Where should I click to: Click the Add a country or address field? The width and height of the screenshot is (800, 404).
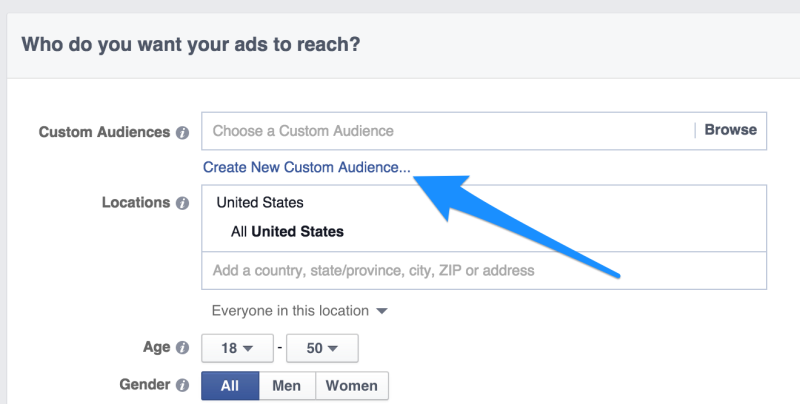point(484,270)
